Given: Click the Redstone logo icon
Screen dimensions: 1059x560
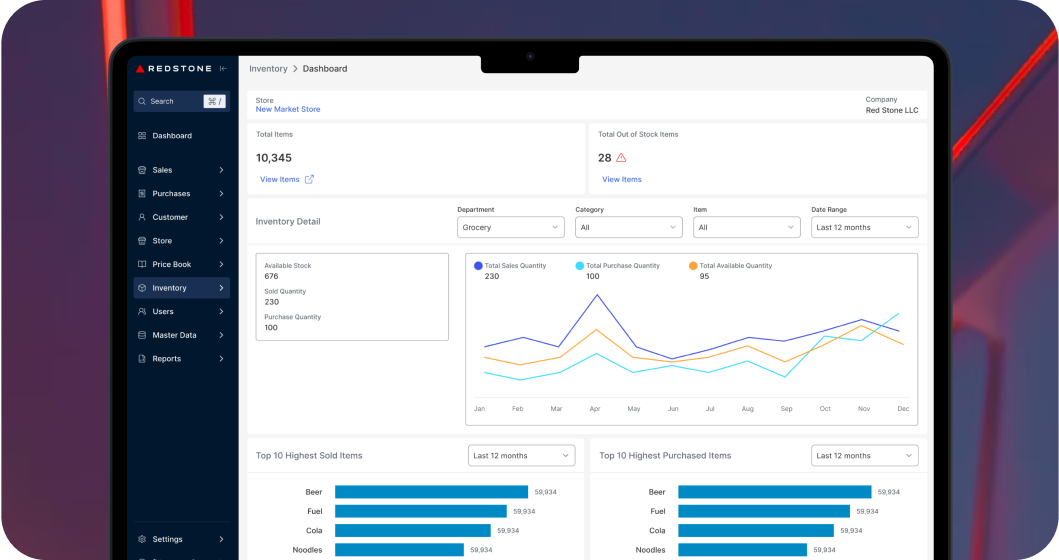Looking at the screenshot, I should [140, 69].
